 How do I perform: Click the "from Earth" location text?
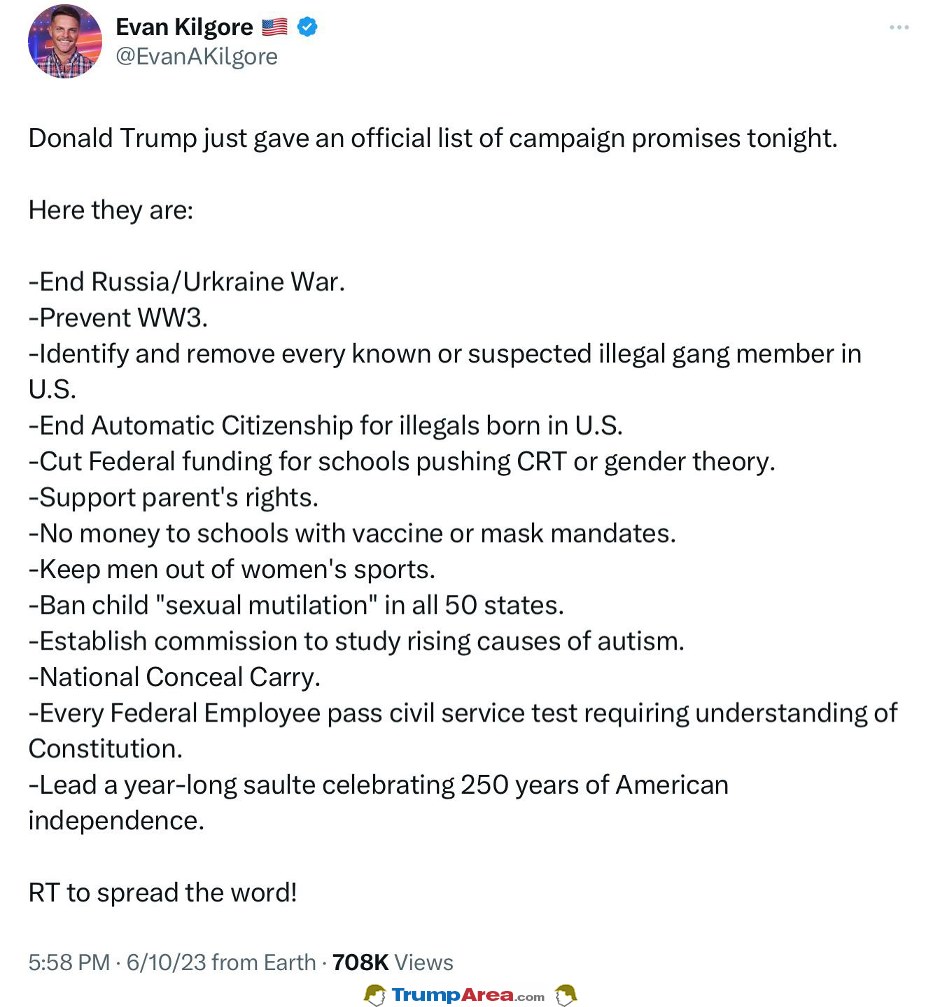[x=264, y=962]
